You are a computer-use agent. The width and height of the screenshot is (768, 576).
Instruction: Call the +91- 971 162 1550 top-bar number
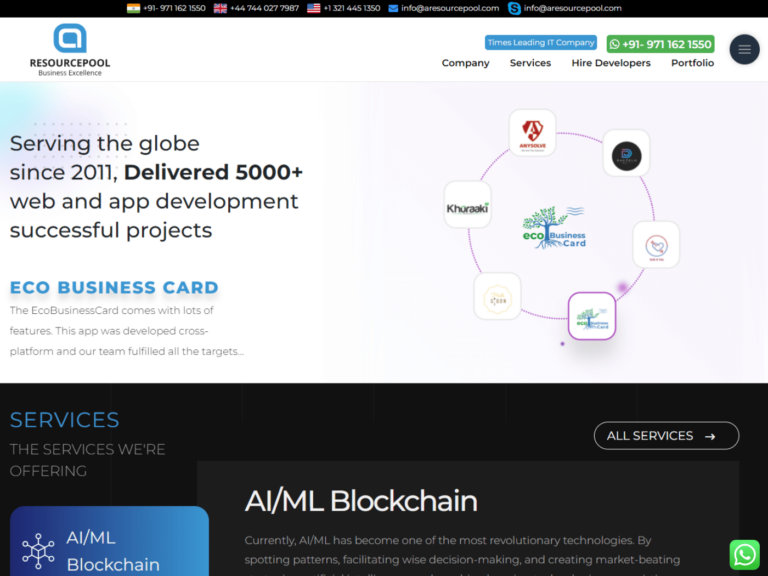click(174, 8)
